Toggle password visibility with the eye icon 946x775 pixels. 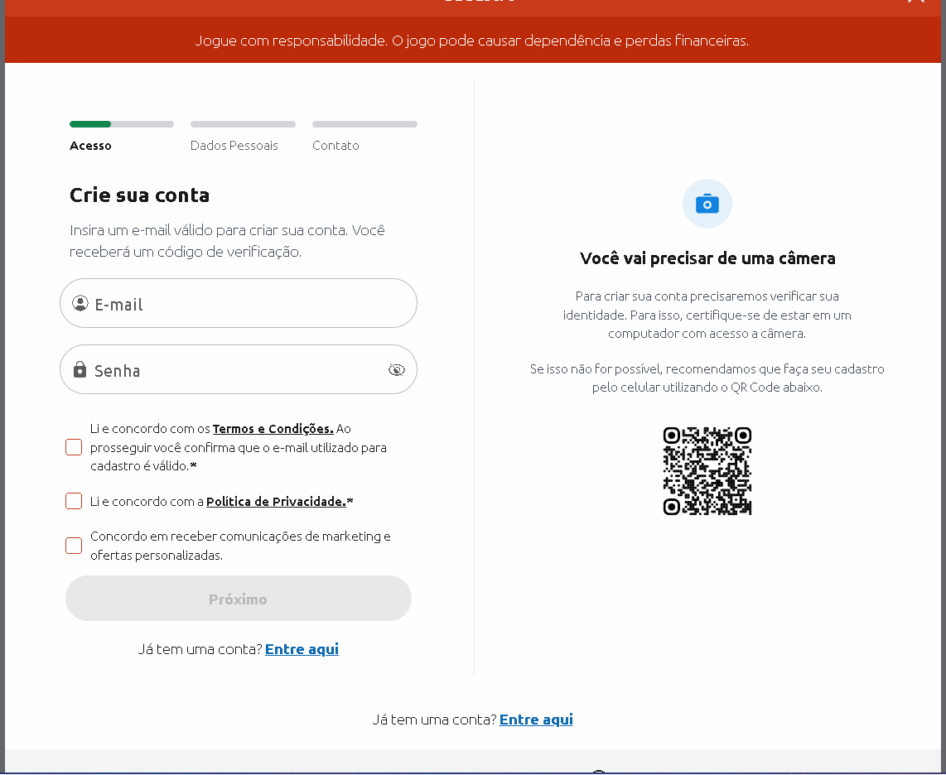coord(396,370)
